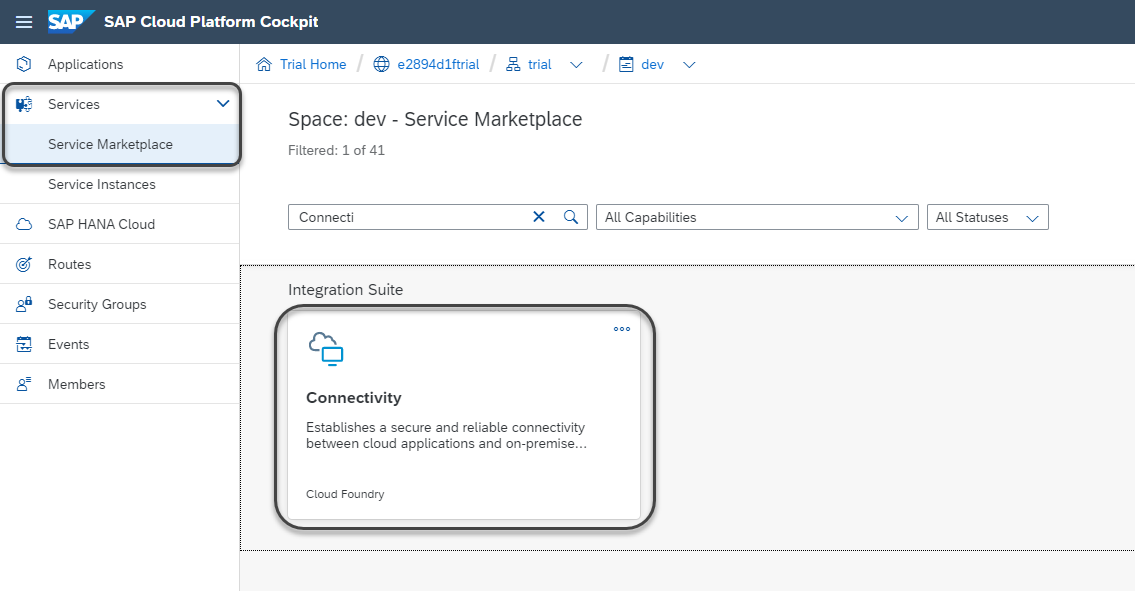1135x591 pixels.
Task: Click the SAP logo
Action: point(71,22)
